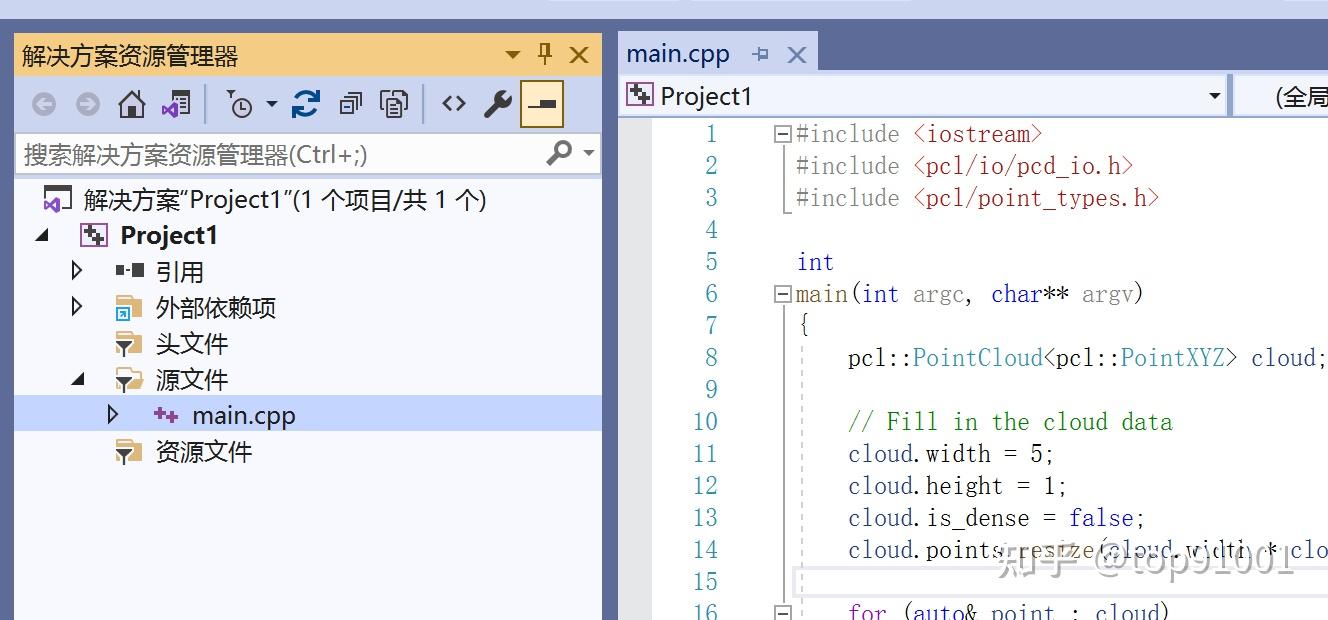Collapse All items in Solution Explorer

(x=350, y=102)
